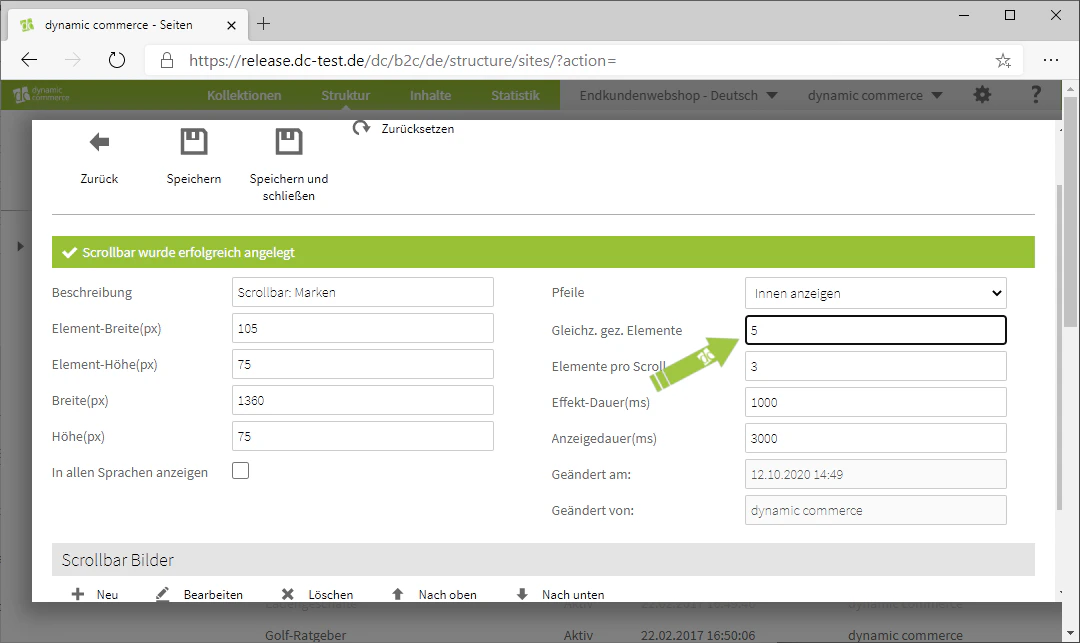Close the dynamic commerce - Seiten tab
This screenshot has width=1080, height=643.
point(231,25)
